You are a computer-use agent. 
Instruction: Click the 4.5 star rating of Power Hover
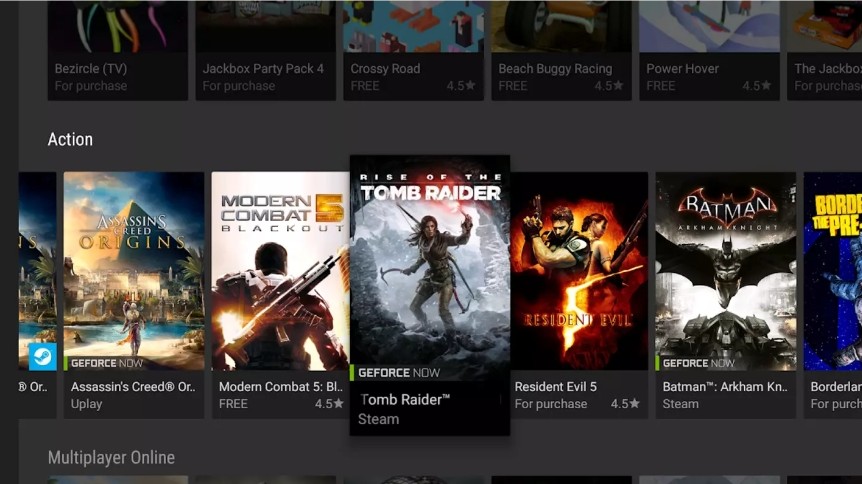coord(756,86)
